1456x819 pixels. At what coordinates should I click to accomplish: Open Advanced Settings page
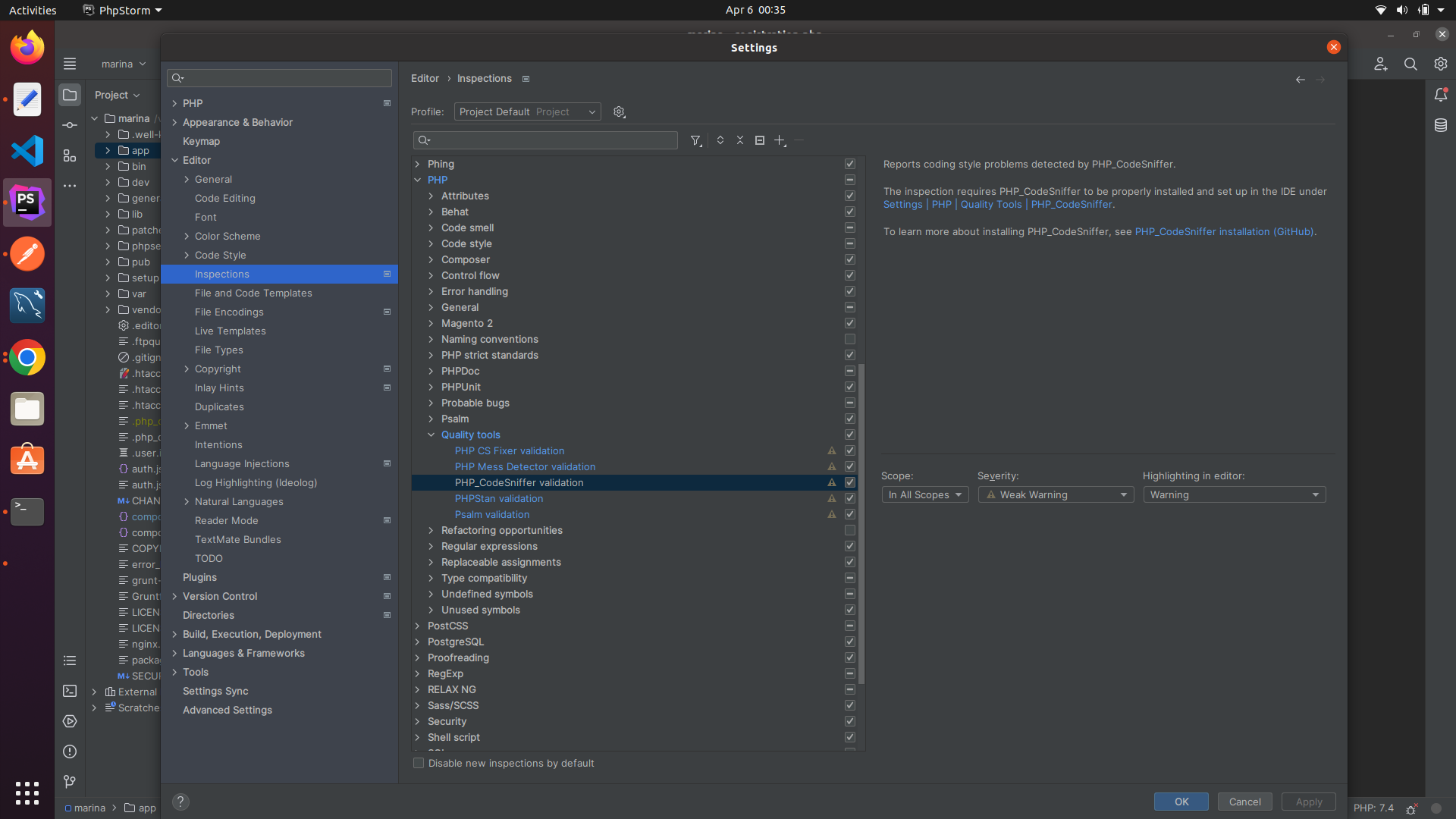227,710
